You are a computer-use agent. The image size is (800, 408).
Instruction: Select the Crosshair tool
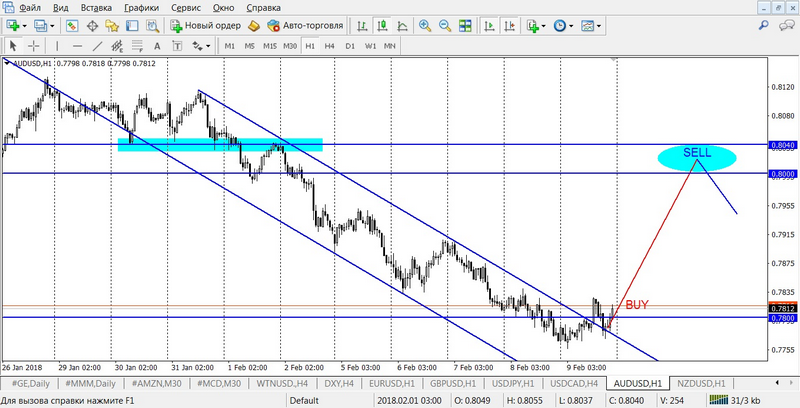tap(34, 46)
